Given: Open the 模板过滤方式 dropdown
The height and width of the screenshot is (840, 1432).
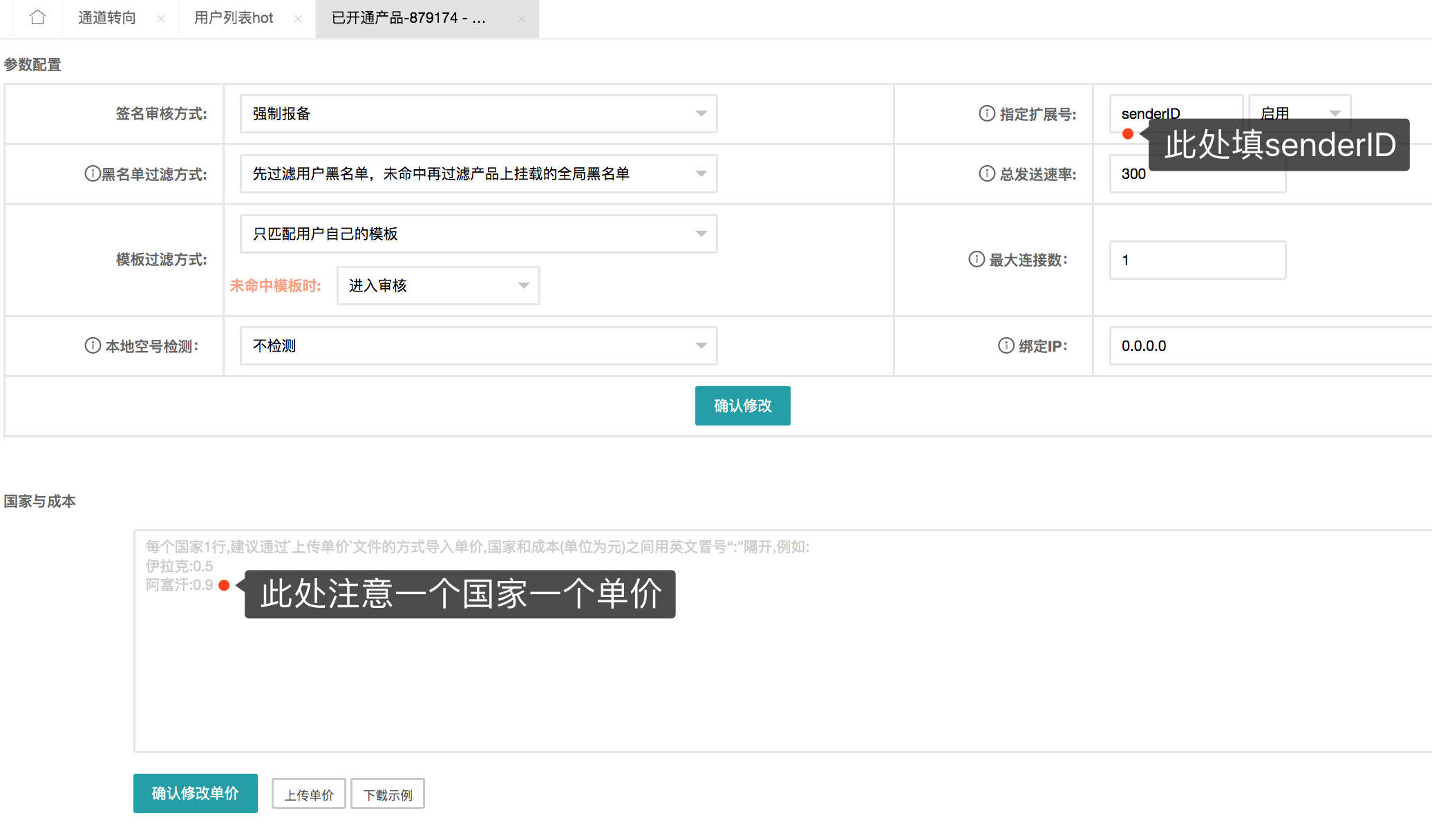Looking at the screenshot, I should 478,233.
